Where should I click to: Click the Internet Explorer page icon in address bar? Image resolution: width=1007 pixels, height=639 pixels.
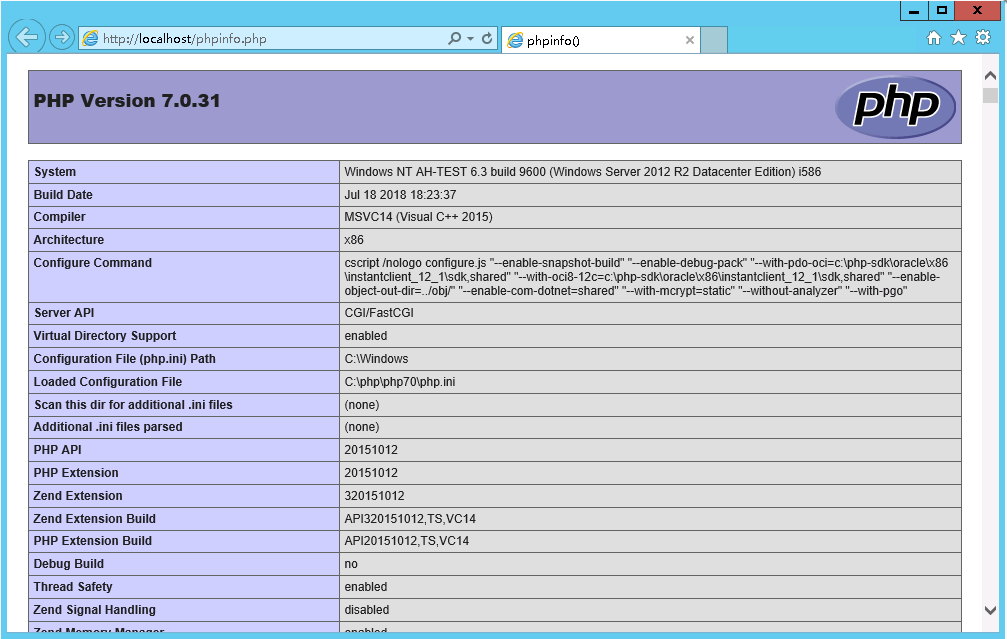pyautogui.click(x=91, y=39)
